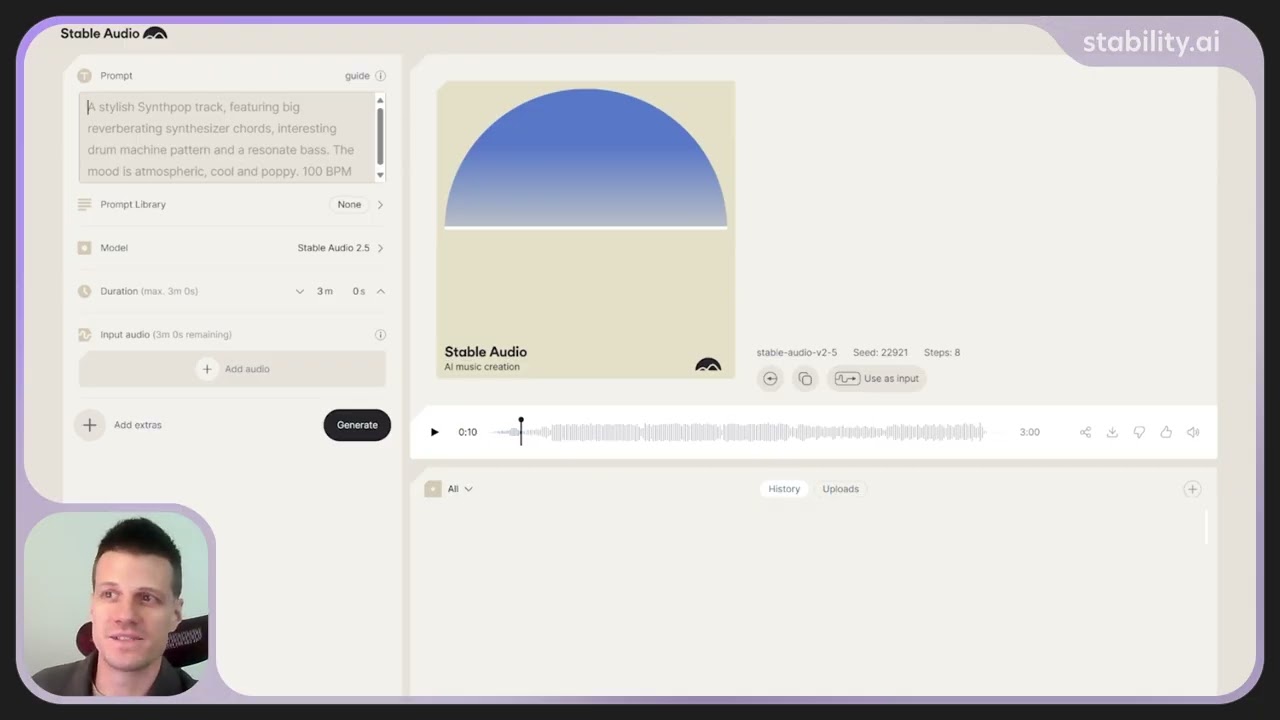Click the Add audio button

(x=232, y=369)
